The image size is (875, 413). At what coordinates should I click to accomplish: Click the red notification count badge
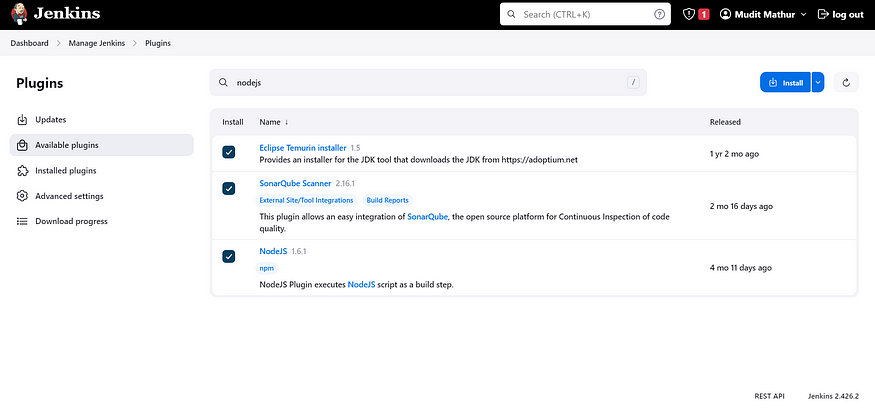704,15
